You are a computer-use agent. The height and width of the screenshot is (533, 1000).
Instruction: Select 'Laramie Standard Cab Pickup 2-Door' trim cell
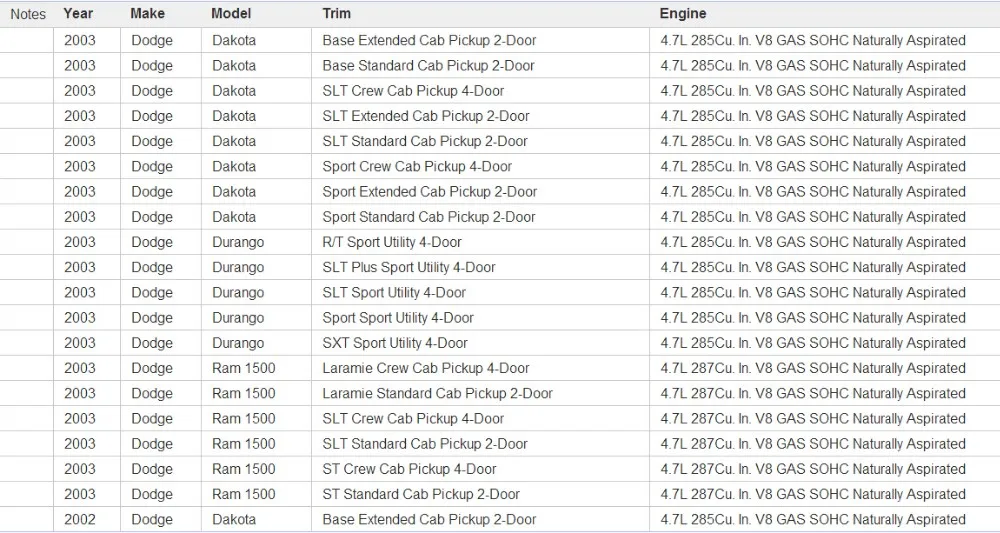click(438, 393)
